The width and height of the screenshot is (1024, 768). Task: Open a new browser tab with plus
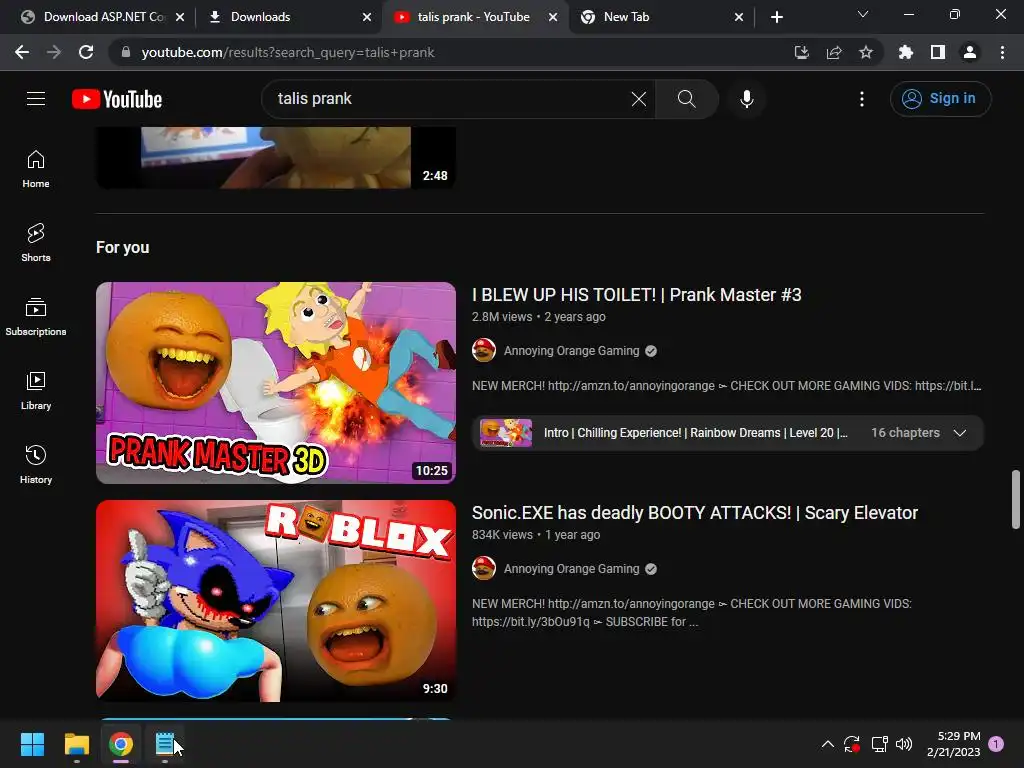coord(776,17)
